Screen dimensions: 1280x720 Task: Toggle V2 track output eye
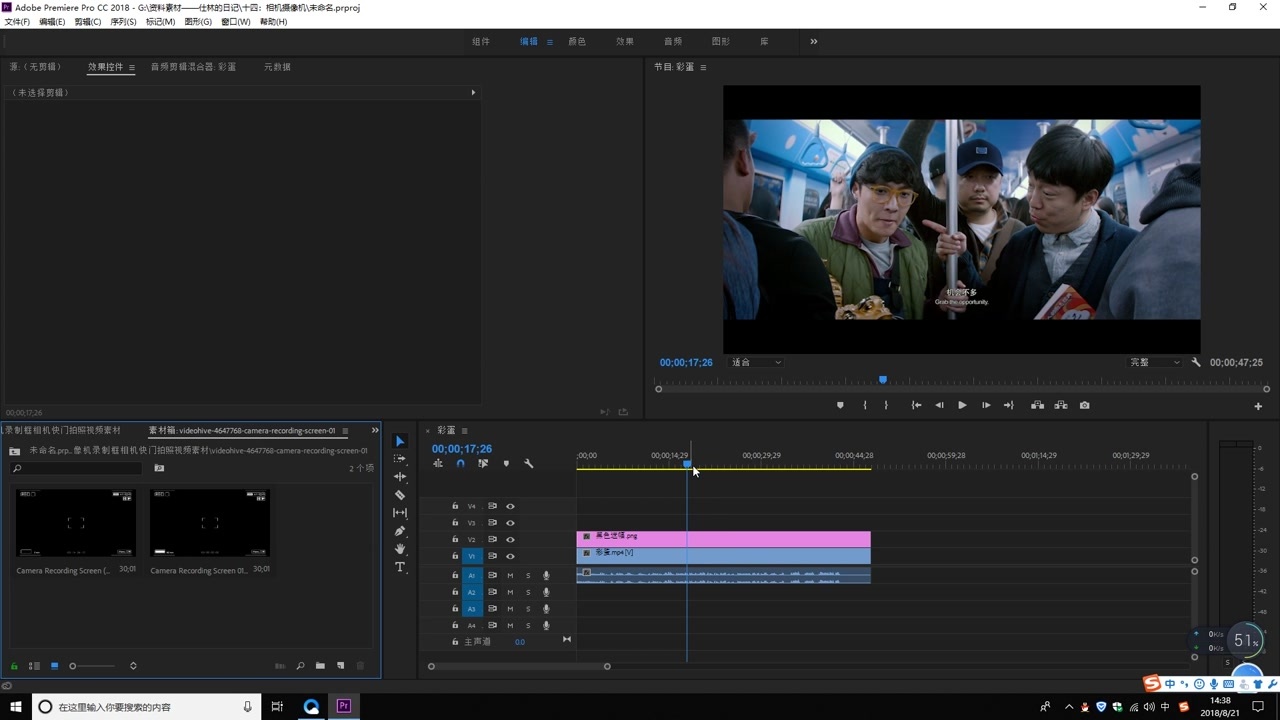510,539
